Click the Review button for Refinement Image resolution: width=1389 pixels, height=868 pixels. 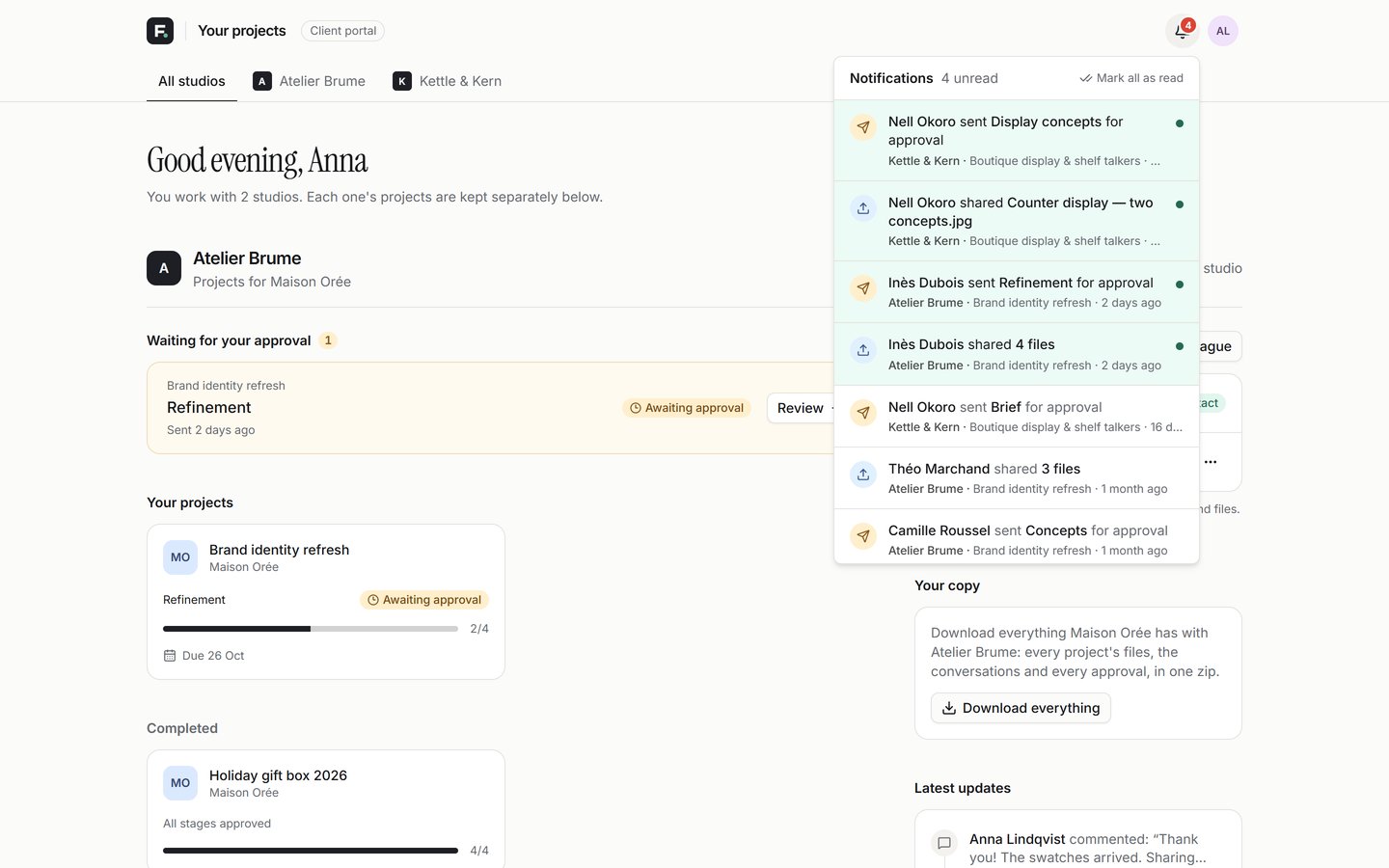[x=801, y=408]
